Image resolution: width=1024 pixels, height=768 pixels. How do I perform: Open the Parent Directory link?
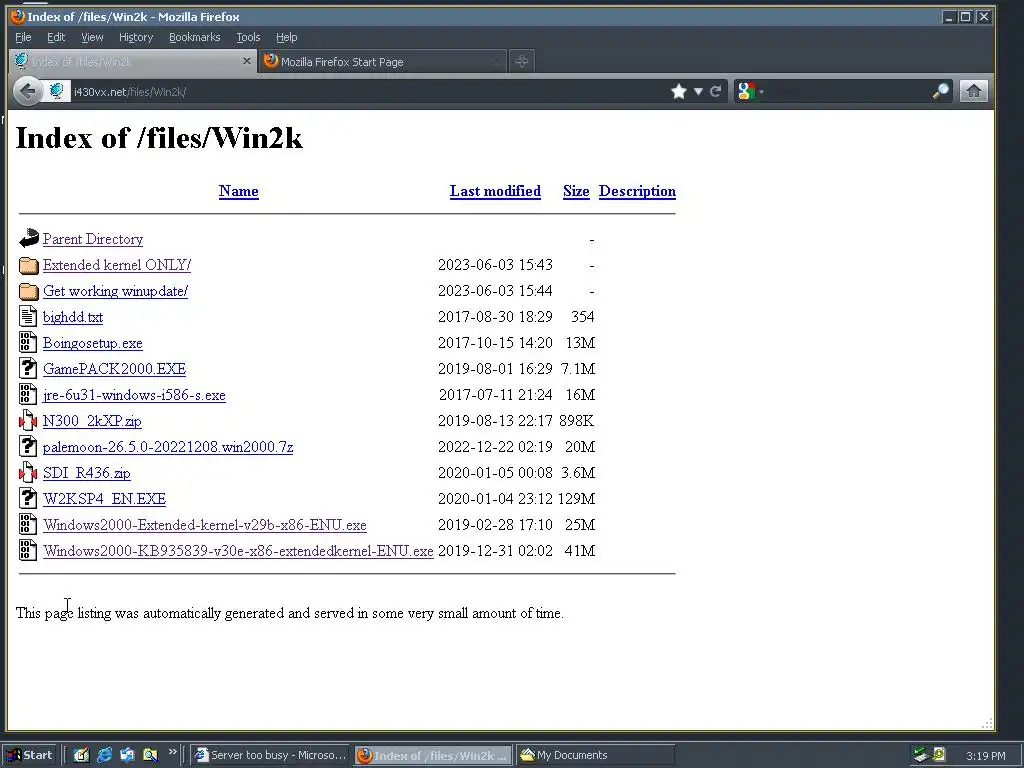93,239
